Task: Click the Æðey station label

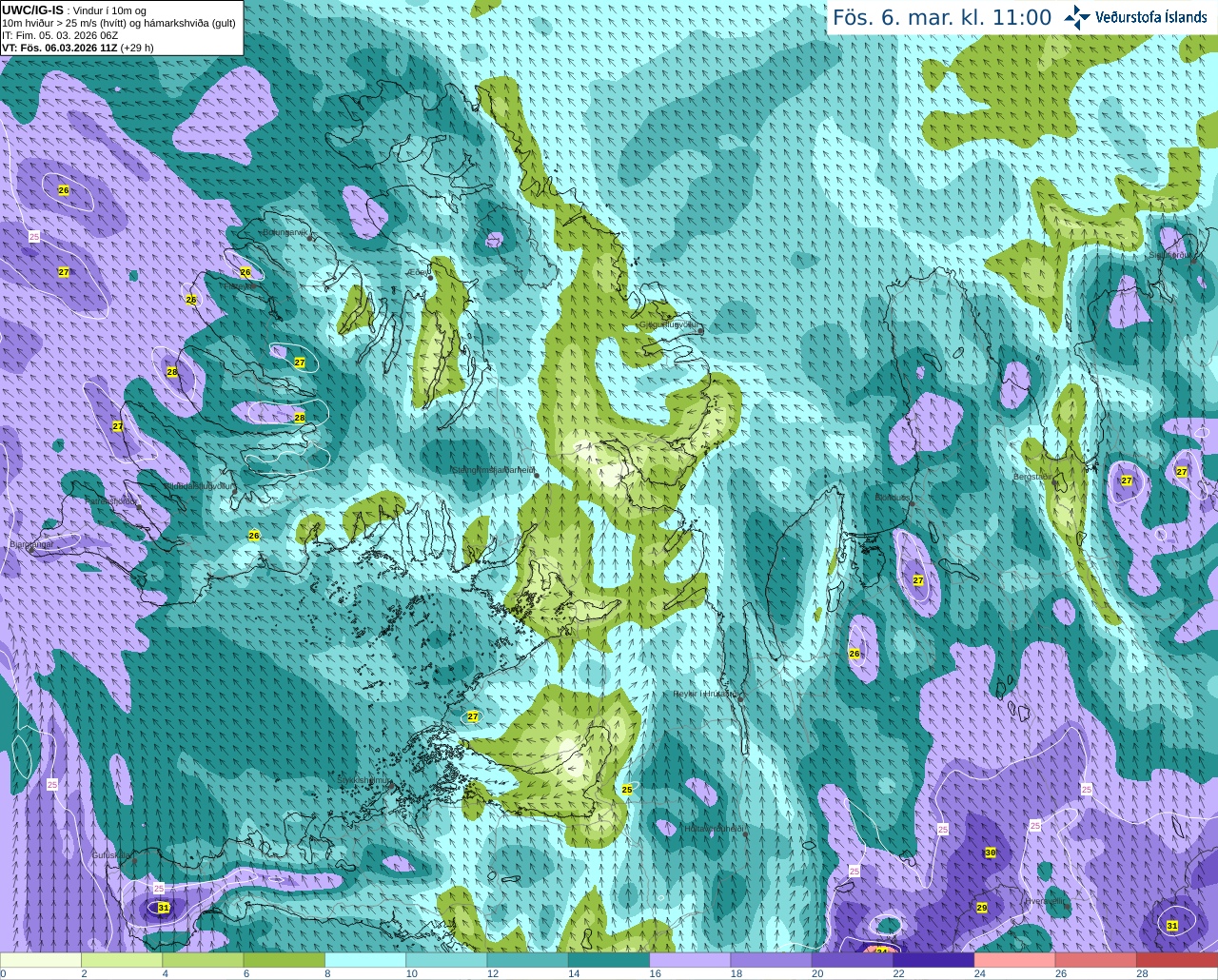Action: coord(418,272)
